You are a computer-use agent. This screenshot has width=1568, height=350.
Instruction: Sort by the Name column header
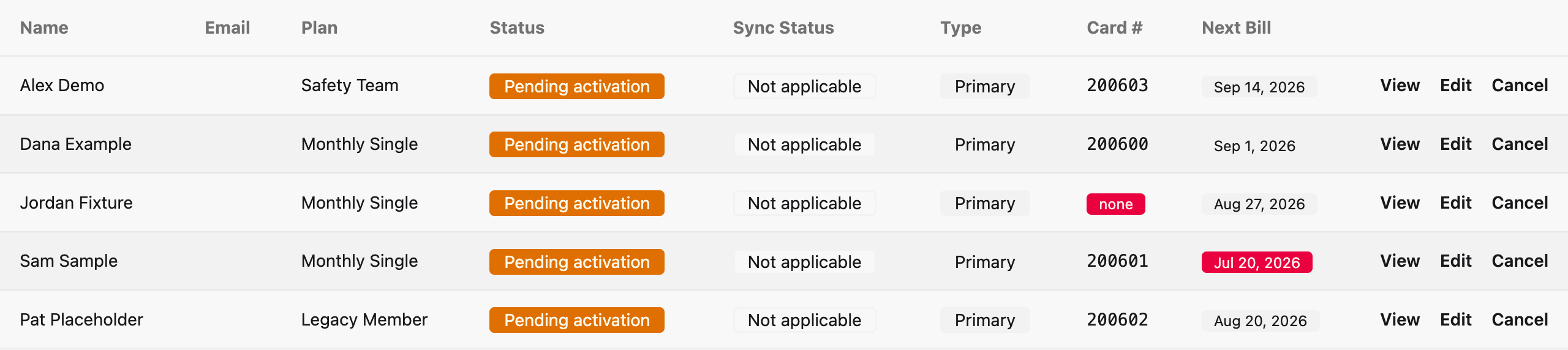[x=44, y=28]
